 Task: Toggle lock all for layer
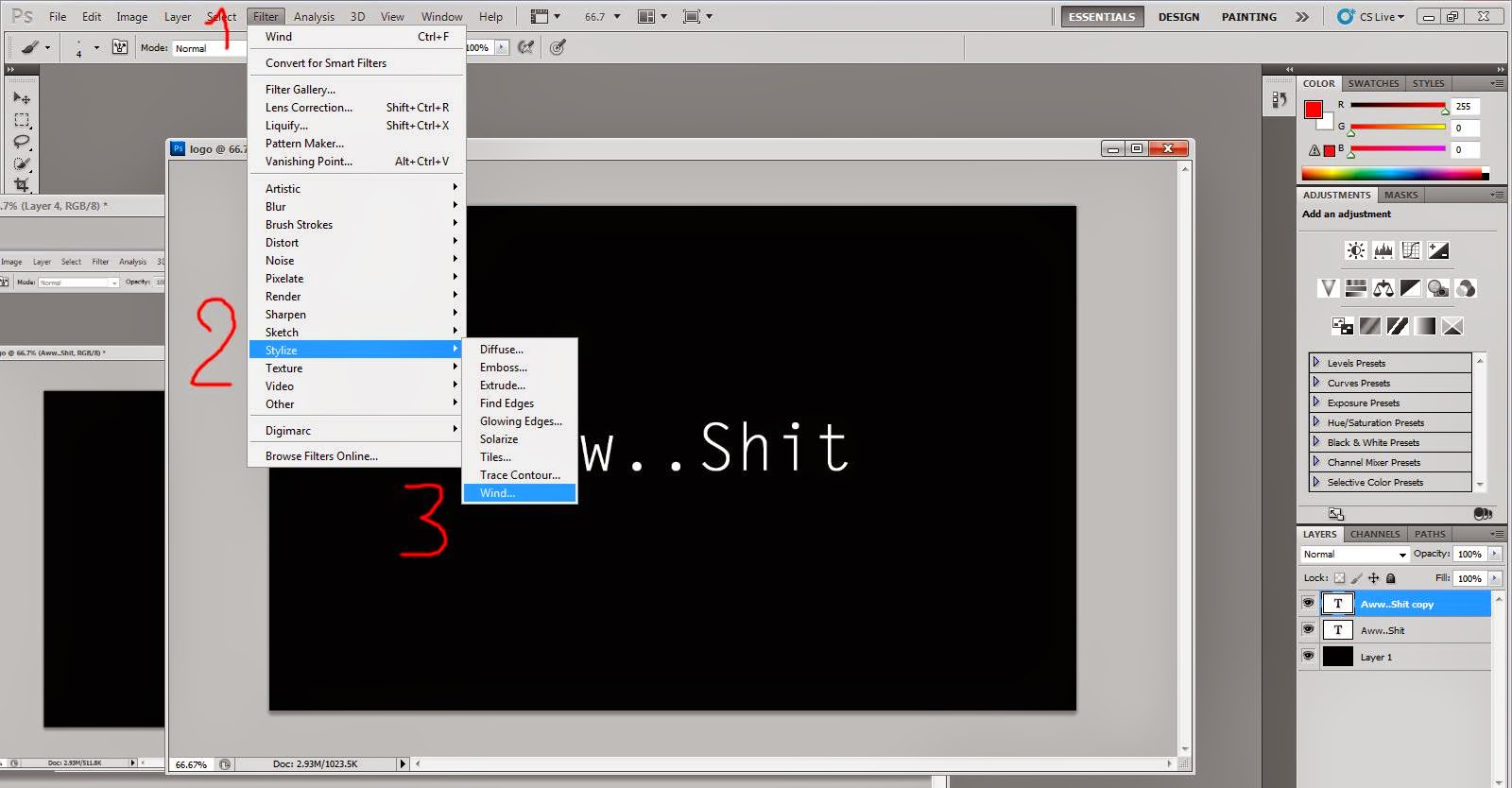(x=1391, y=578)
